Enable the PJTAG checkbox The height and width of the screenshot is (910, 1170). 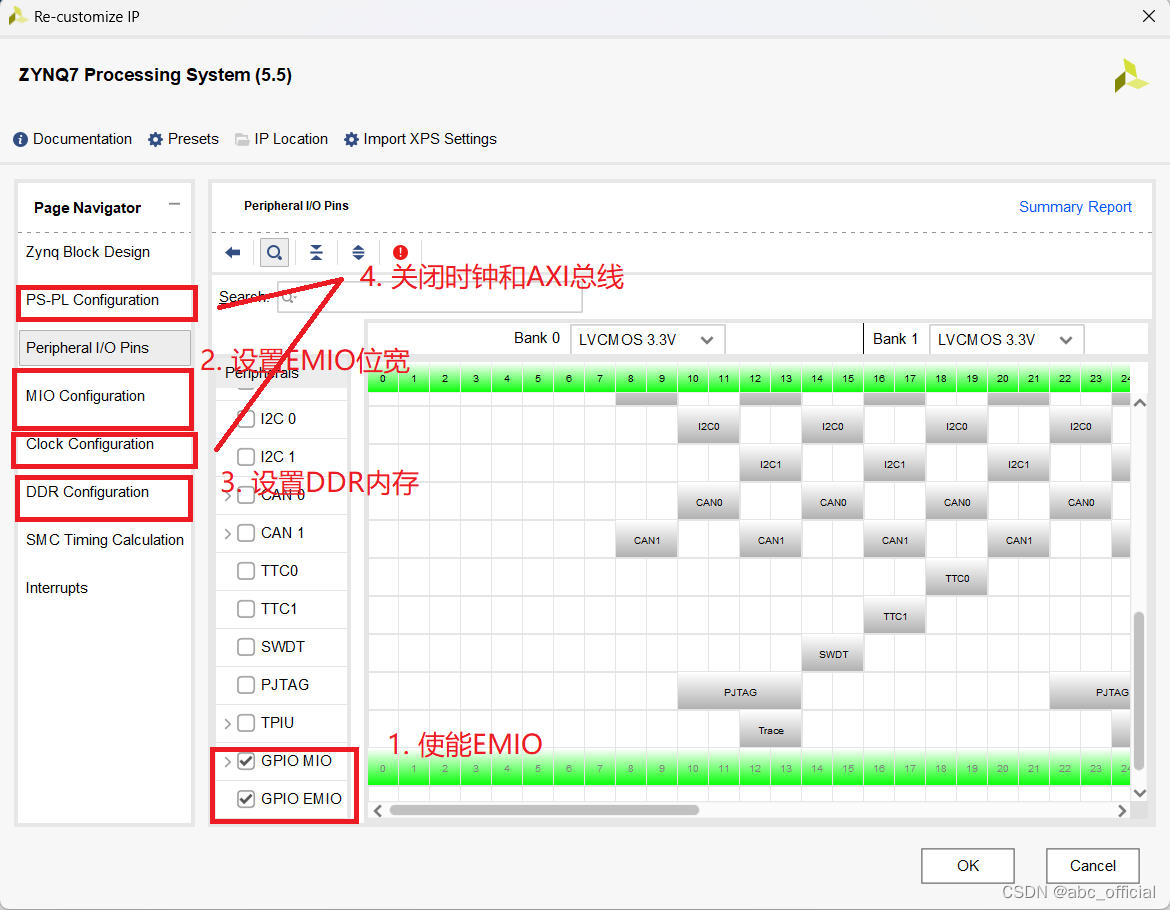pos(245,685)
